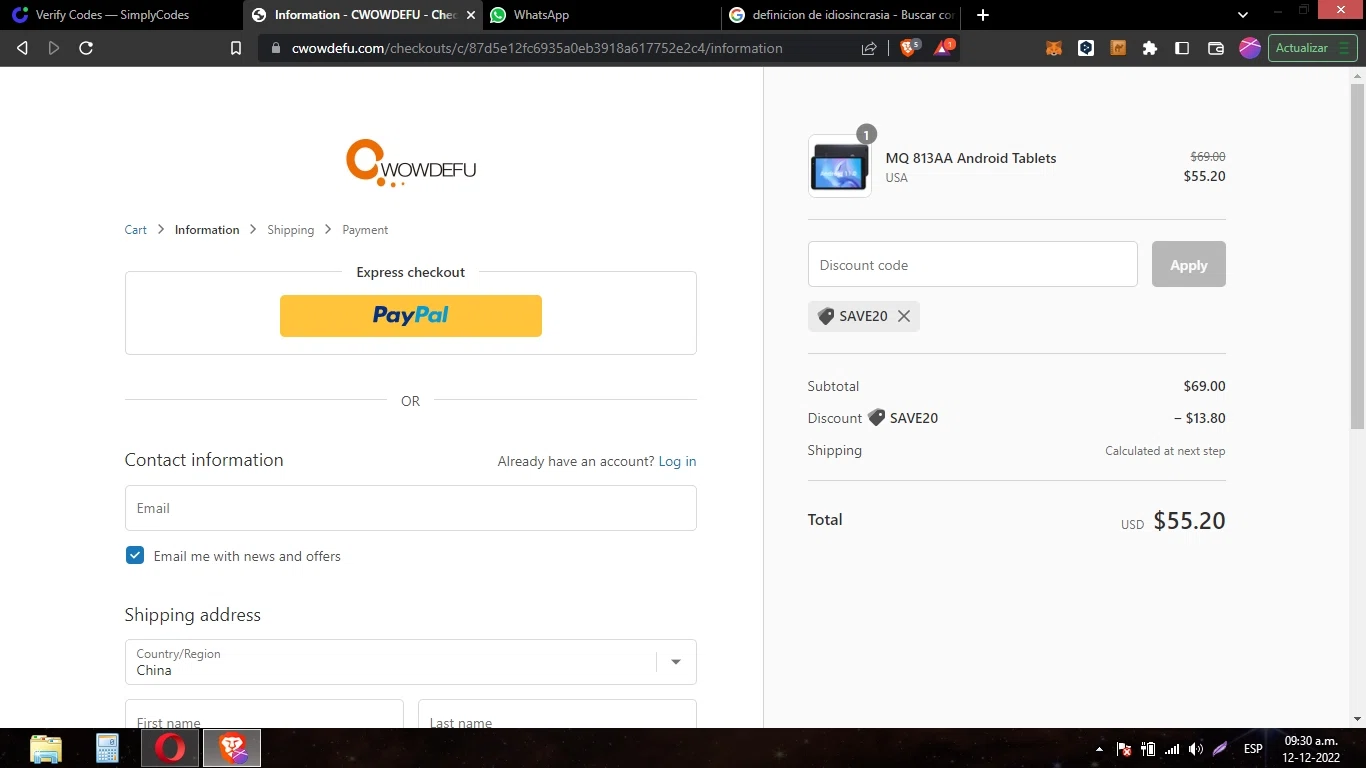Open the extensions puzzle icon
The height and width of the screenshot is (768, 1366).
1150,48
